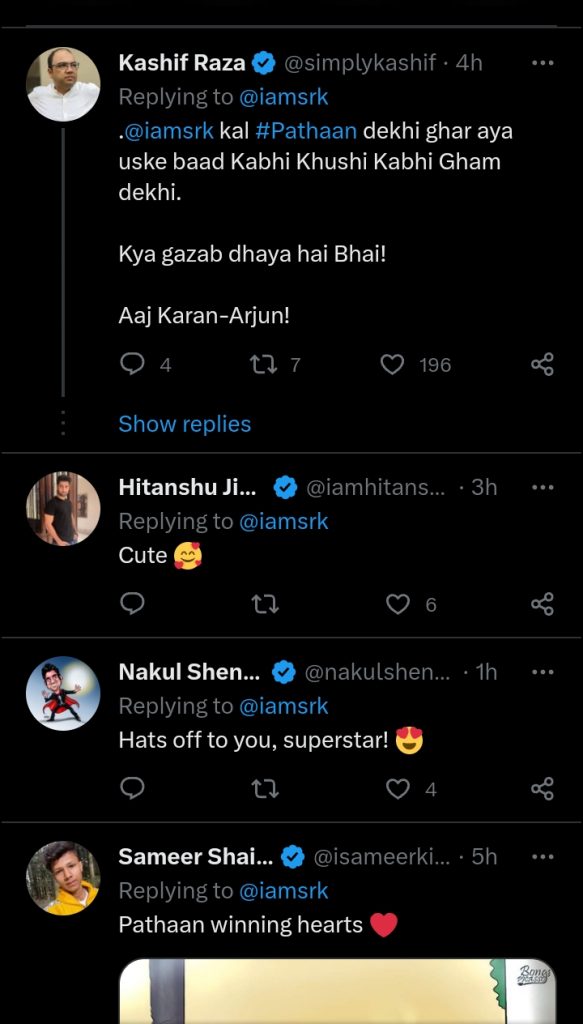The width and height of the screenshot is (583, 1024).
Task: Retweet Kashif Raza's Pathaan reply
Action: pos(265,364)
